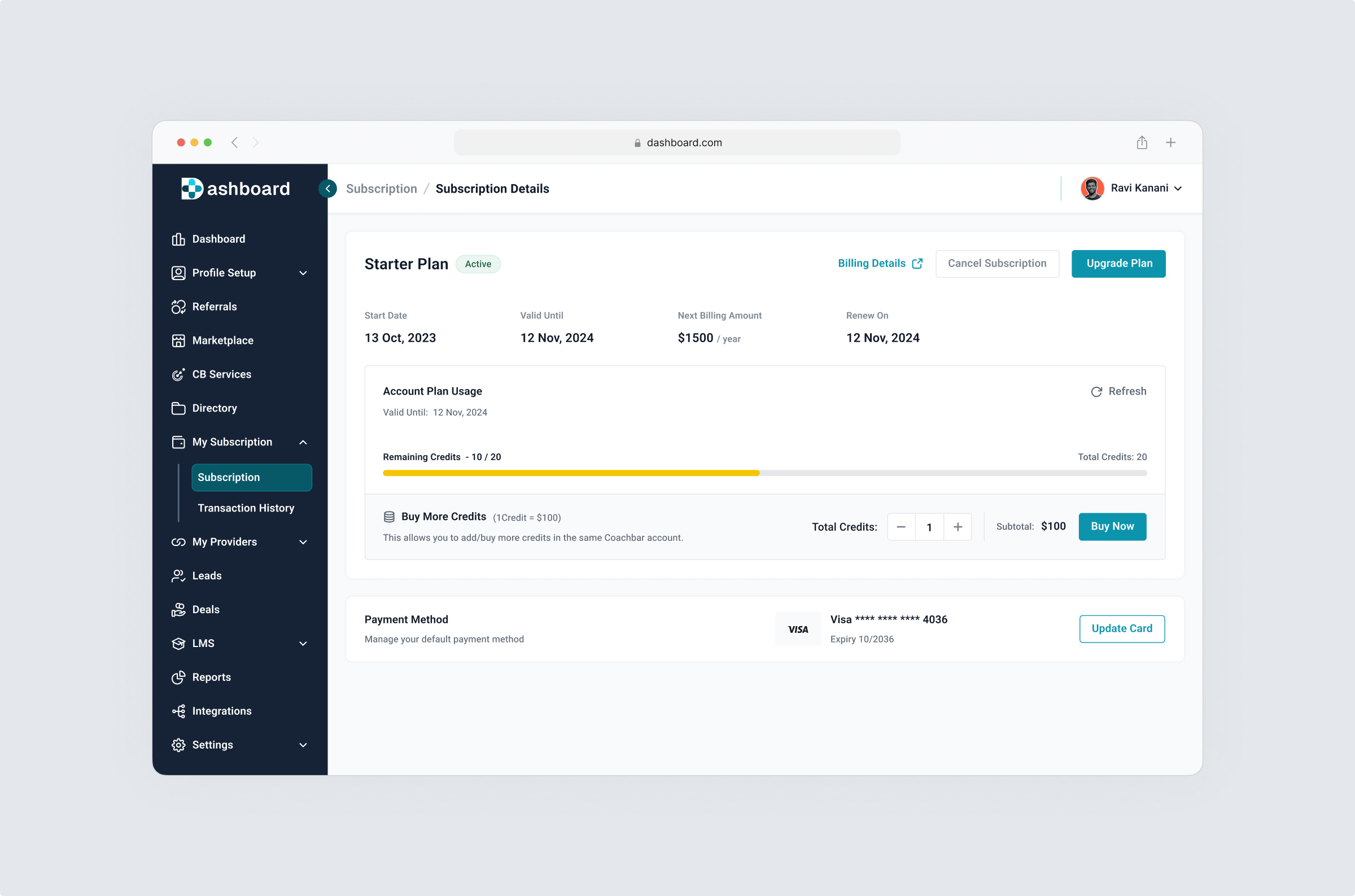Click the CB Services icon

178,374
